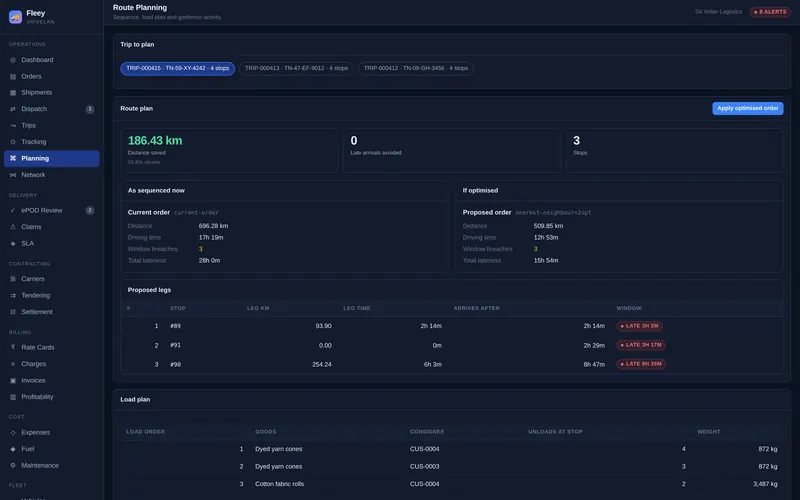Click total lateness 28h 0m value
This screenshot has height=500, width=800.
click(x=209, y=261)
